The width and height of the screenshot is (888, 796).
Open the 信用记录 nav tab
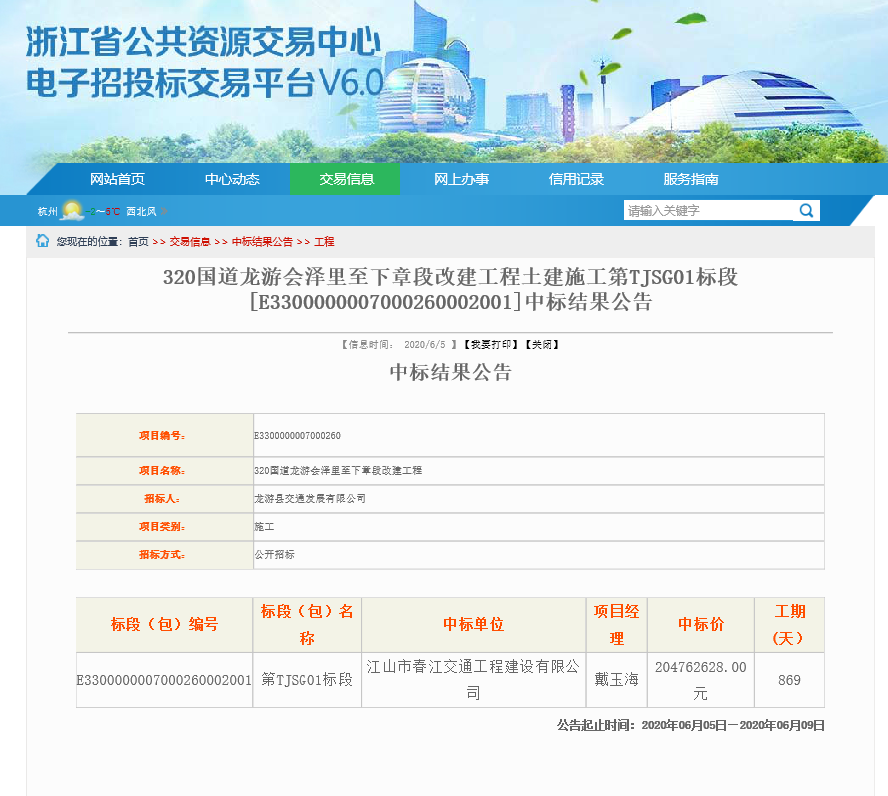[x=576, y=180]
